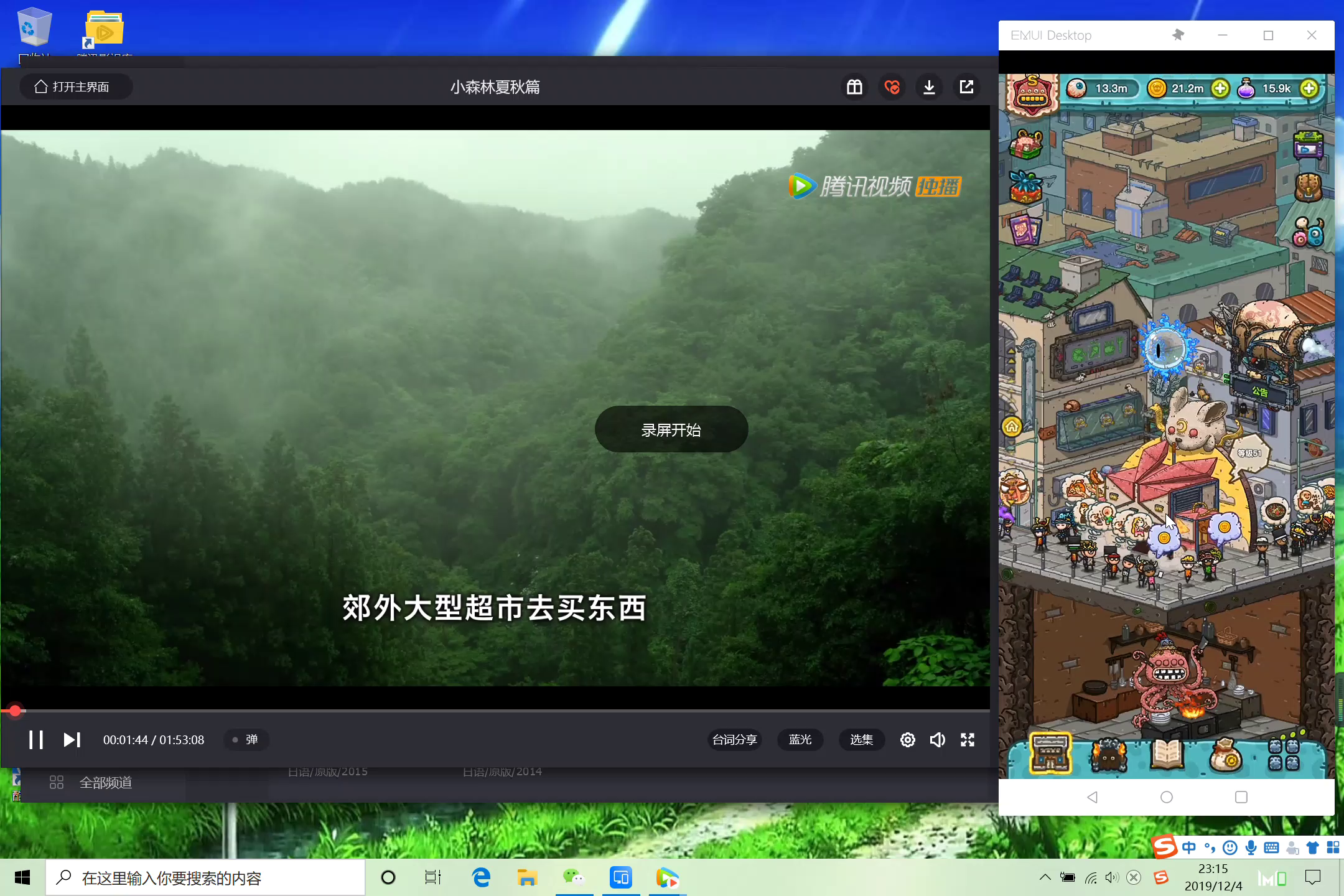The width and height of the screenshot is (1344, 896).
Task: Add coins with plus beside 21.2m
Action: [x=1221, y=88]
